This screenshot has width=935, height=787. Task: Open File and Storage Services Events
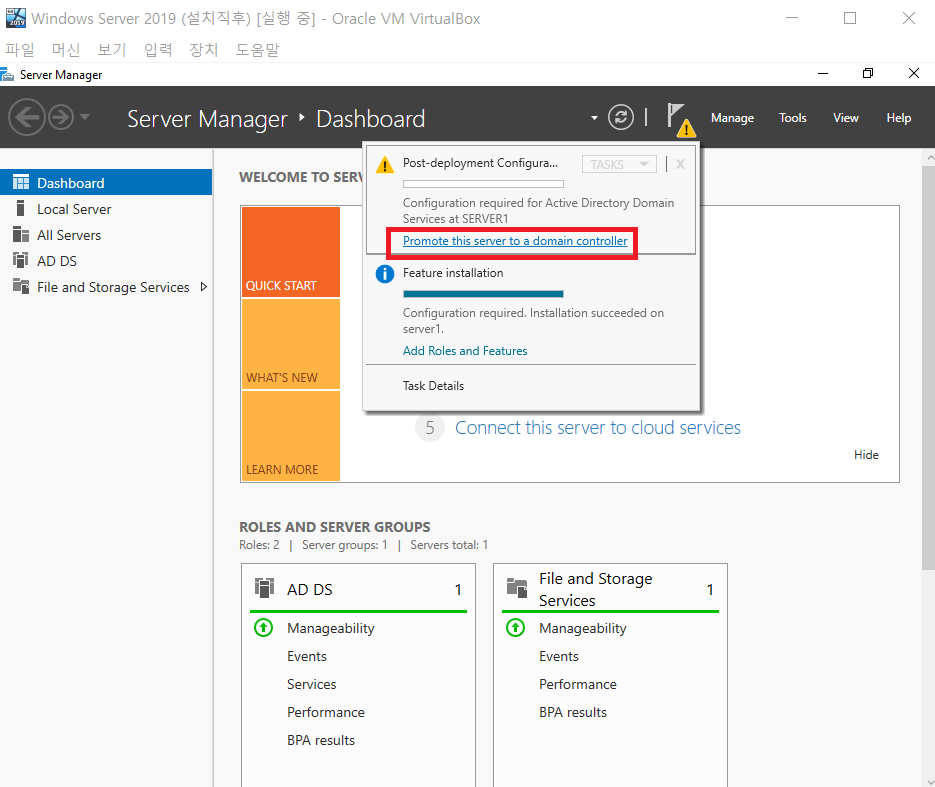(559, 656)
